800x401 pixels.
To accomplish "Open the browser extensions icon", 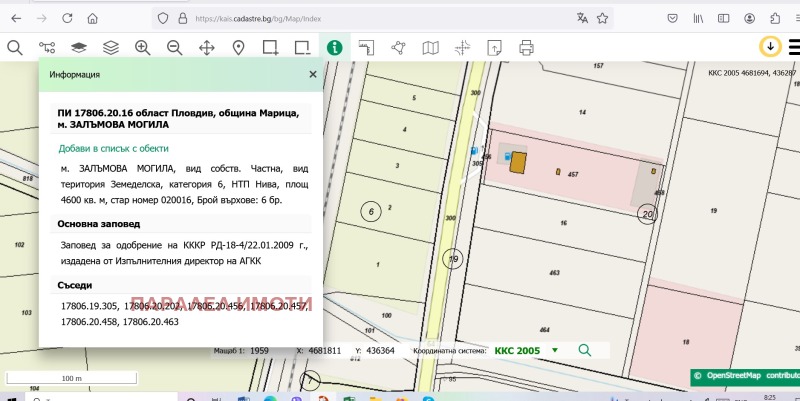I will point(775,18).
